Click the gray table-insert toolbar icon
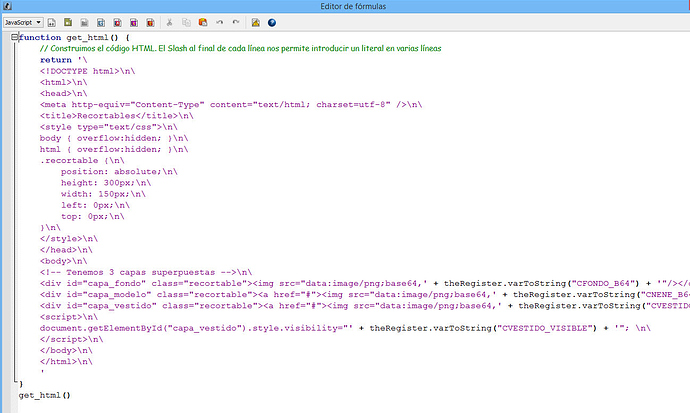Viewport: 690px width, 413px height. coord(84,22)
